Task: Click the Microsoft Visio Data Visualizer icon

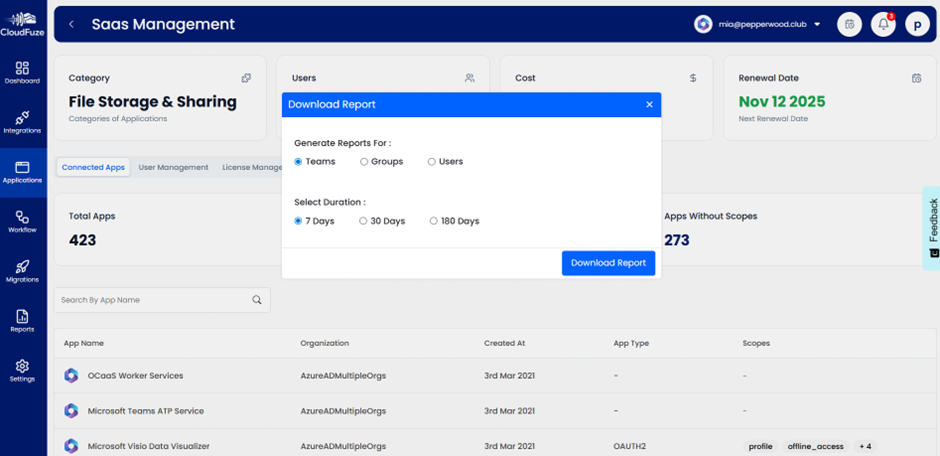Action: tap(71, 446)
